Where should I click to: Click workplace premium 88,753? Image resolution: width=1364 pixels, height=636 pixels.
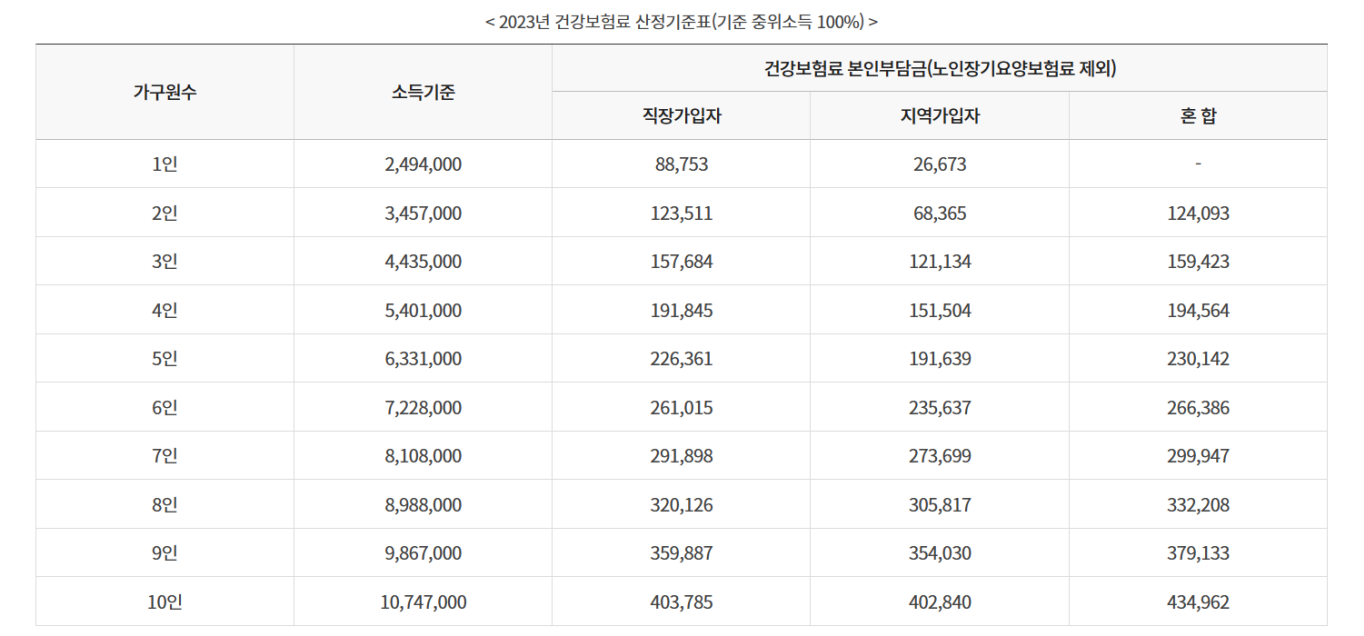coord(681,165)
